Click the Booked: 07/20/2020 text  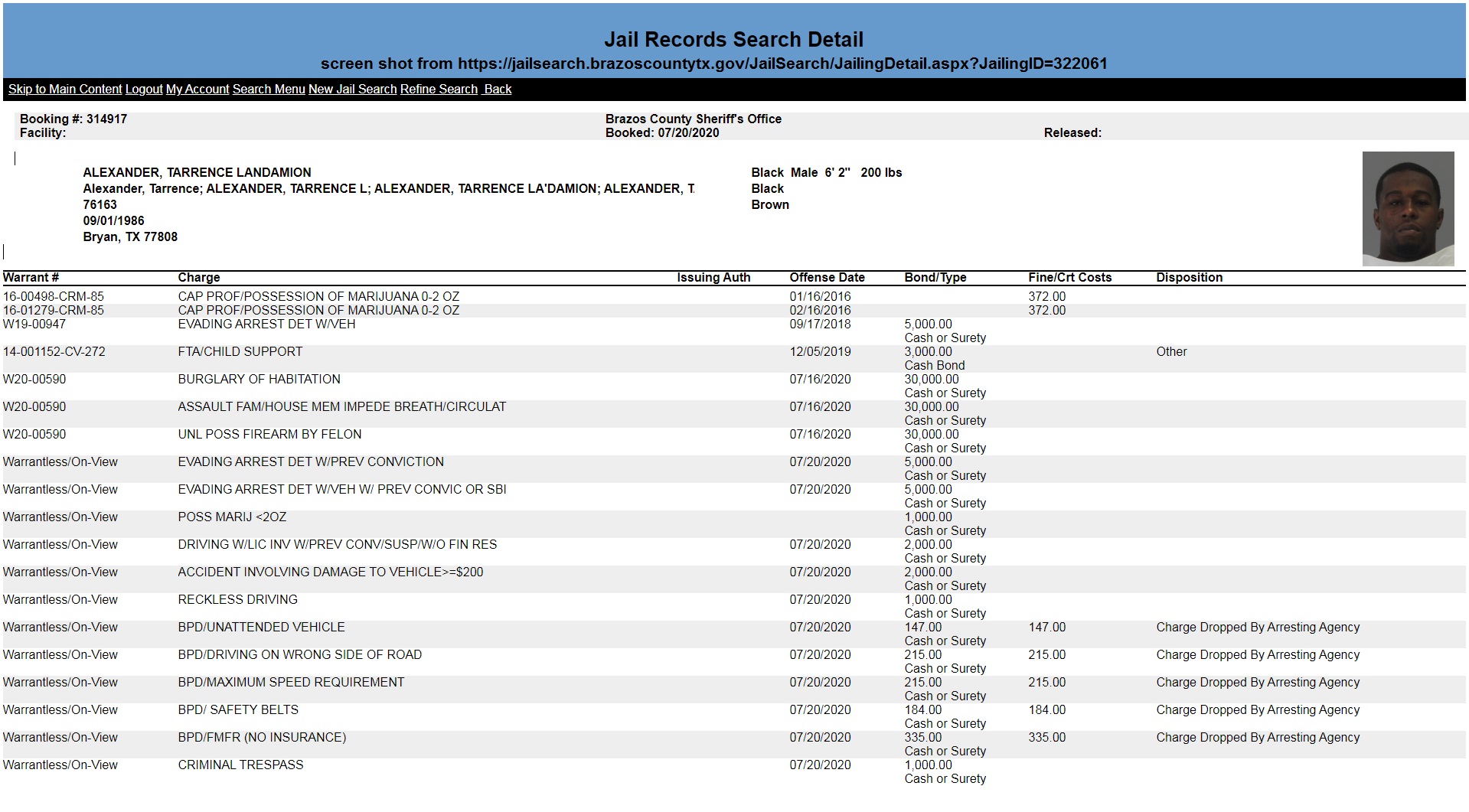(662, 132)
